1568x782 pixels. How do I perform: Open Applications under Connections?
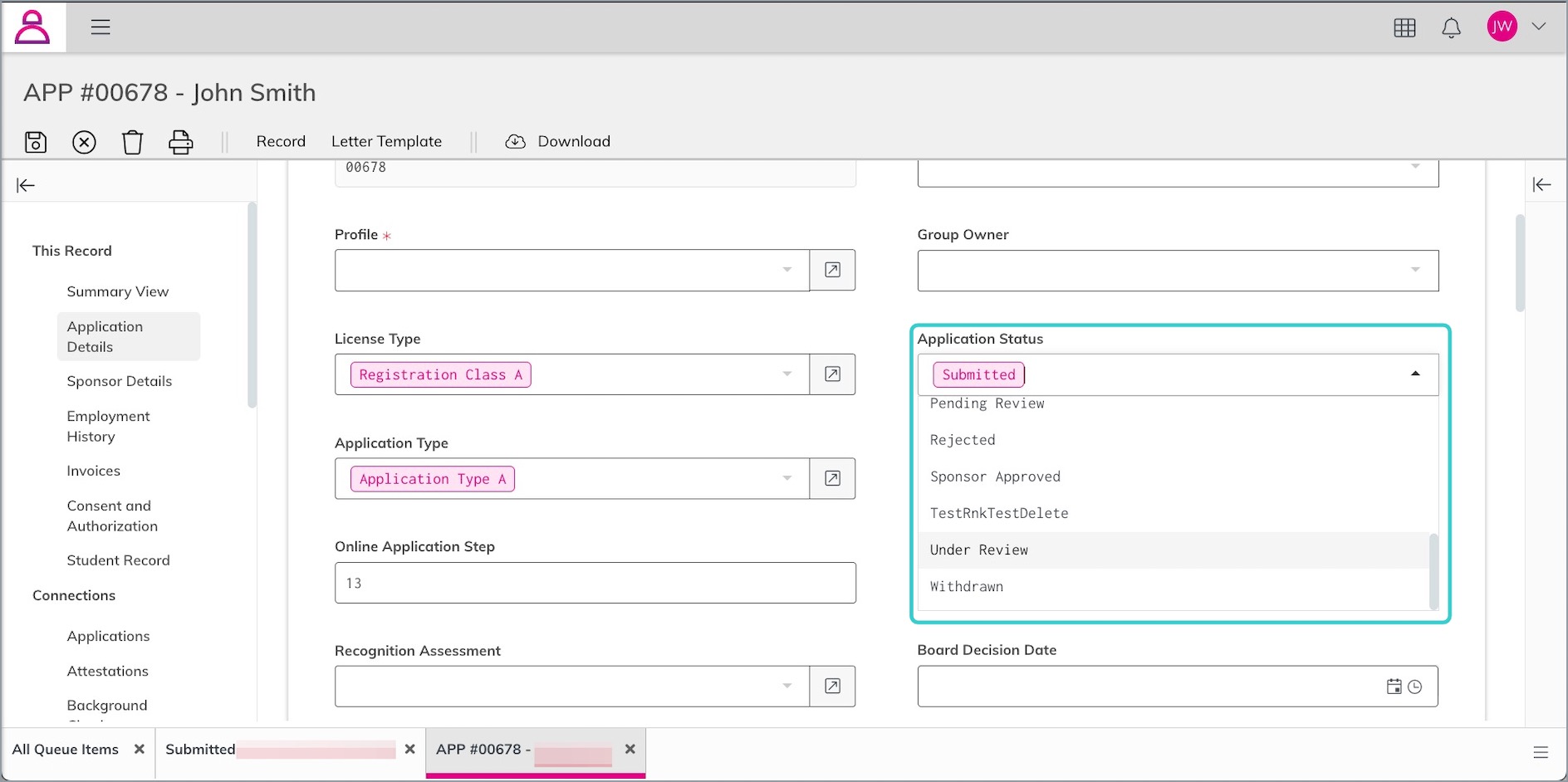pos(109,636)
